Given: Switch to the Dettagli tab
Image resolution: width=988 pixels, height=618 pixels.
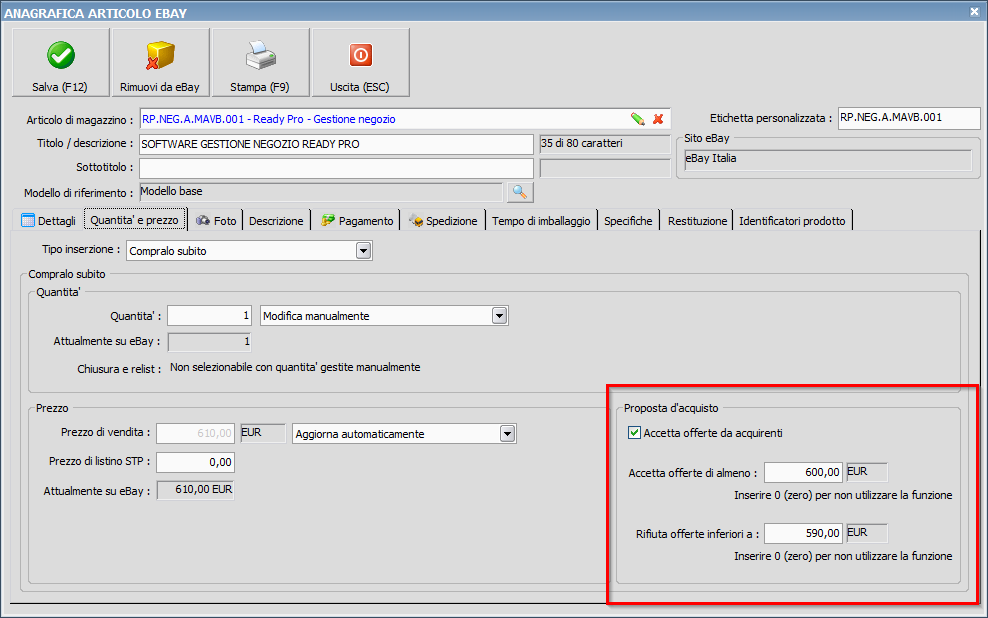Looking at the screenshot, I should [x=49, y=220].
